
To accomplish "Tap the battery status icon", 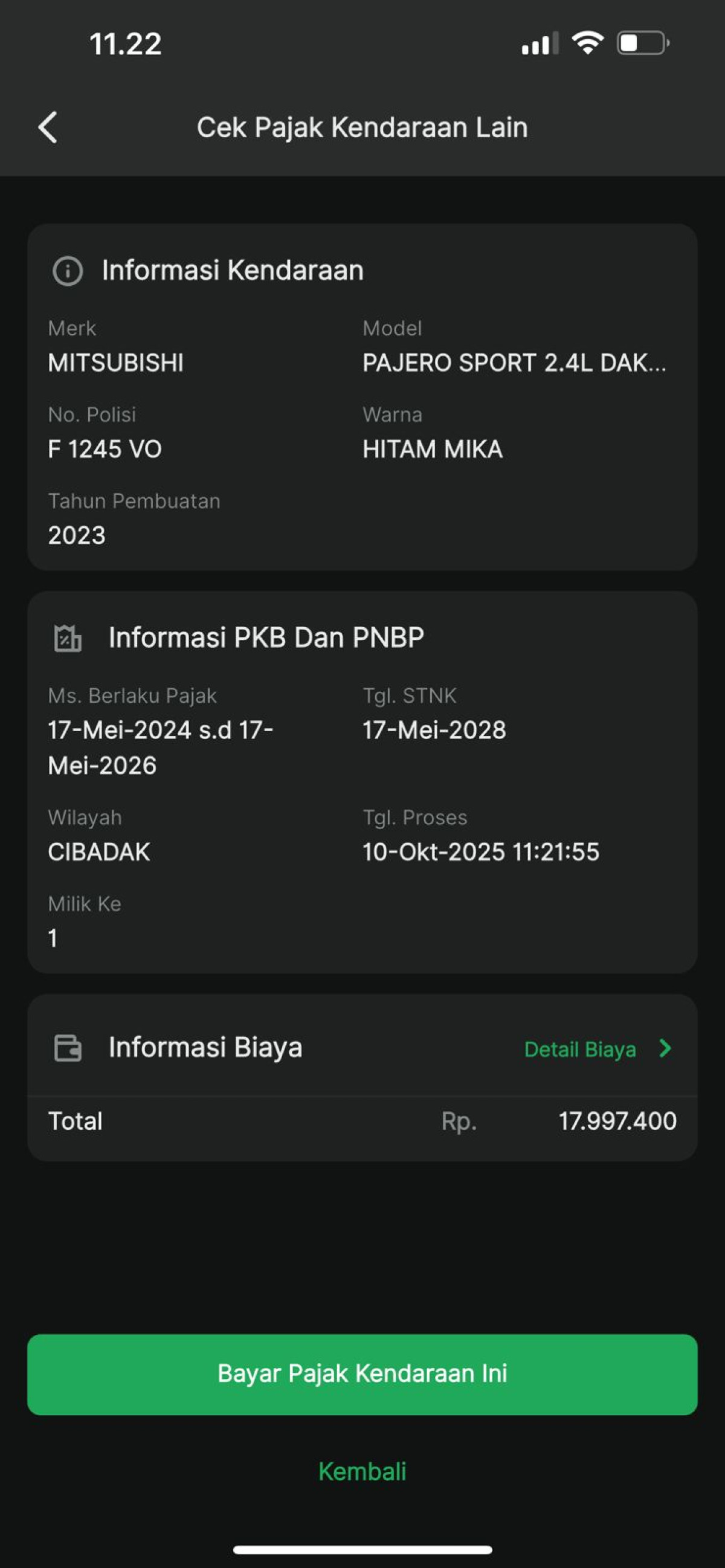I will point(643,44).
